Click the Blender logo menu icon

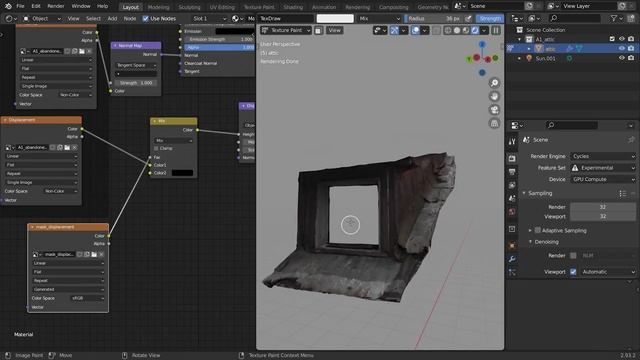pyautogui.click(x=8, y=6)
